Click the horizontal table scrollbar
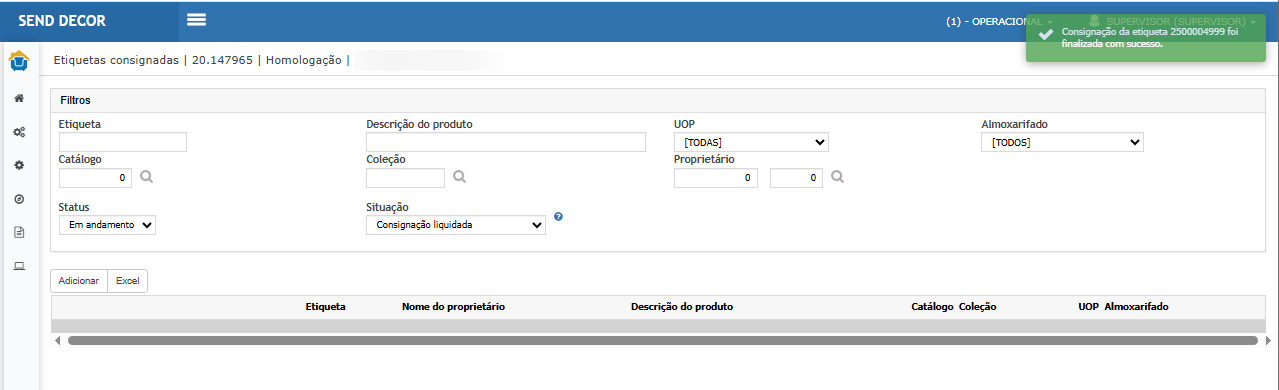Viewport: 1279px width, 390px height. point(662,340)
